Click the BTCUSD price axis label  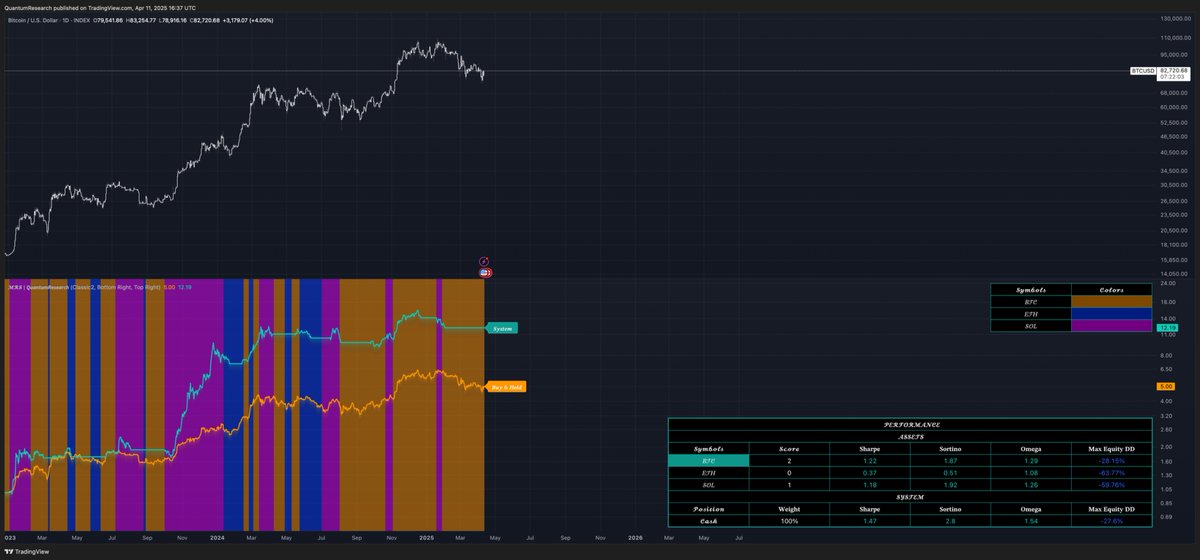click(1143, 72)
